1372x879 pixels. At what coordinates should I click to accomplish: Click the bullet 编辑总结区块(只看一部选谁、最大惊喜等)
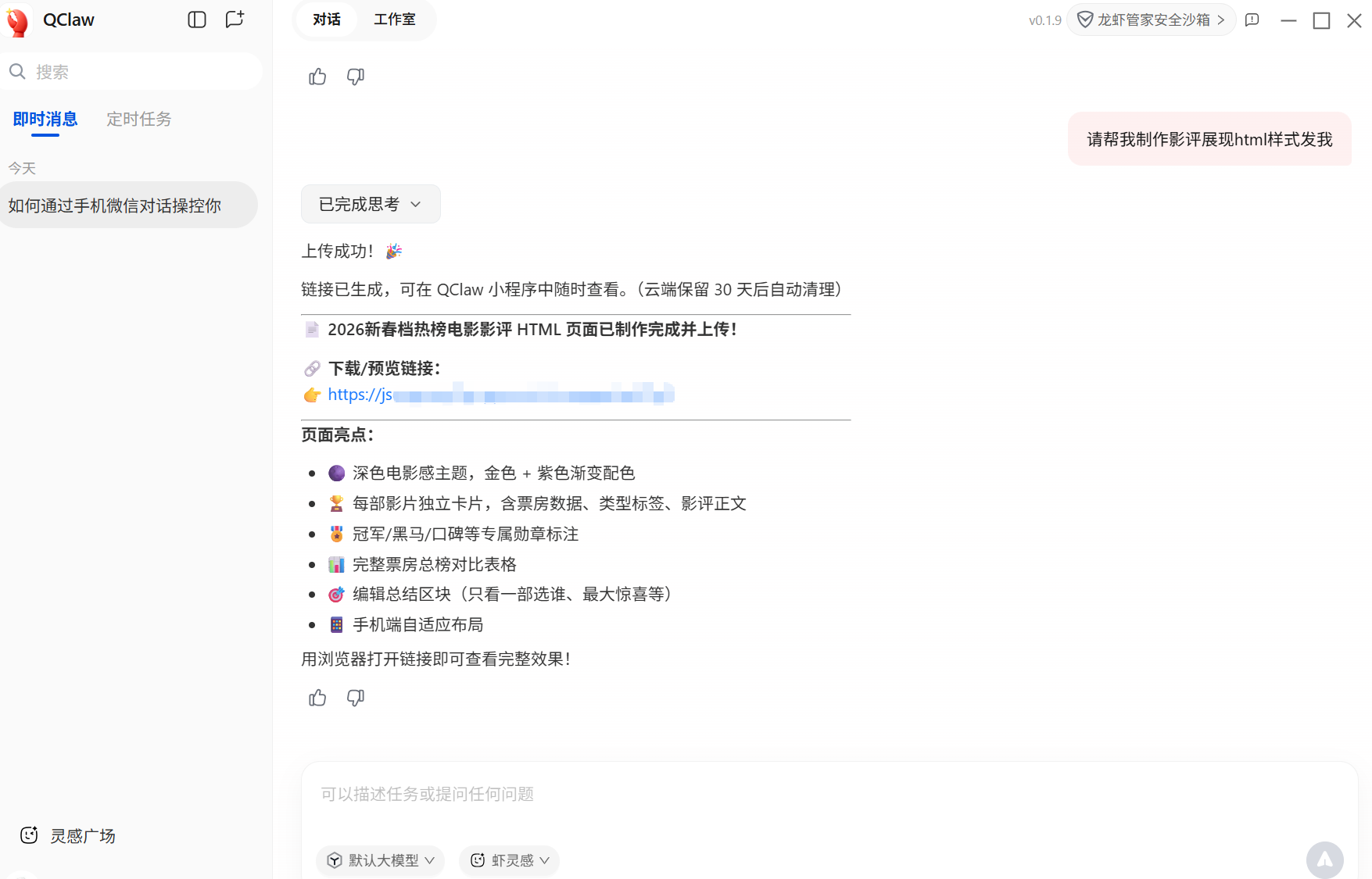(513, 594)
